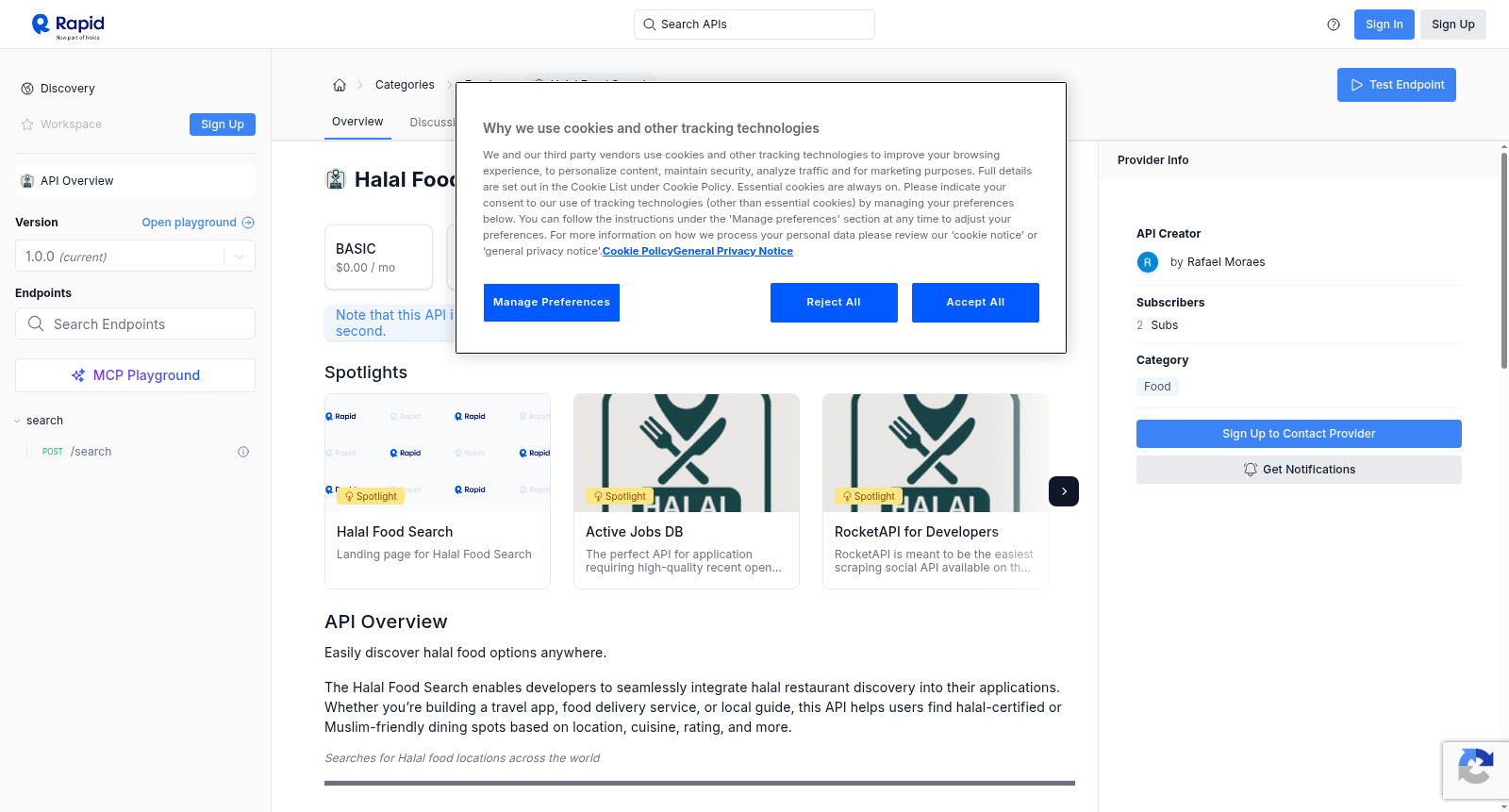Click the Food category tag
The height and width of the screenshot is (812, 1509).
(1157, 387)
